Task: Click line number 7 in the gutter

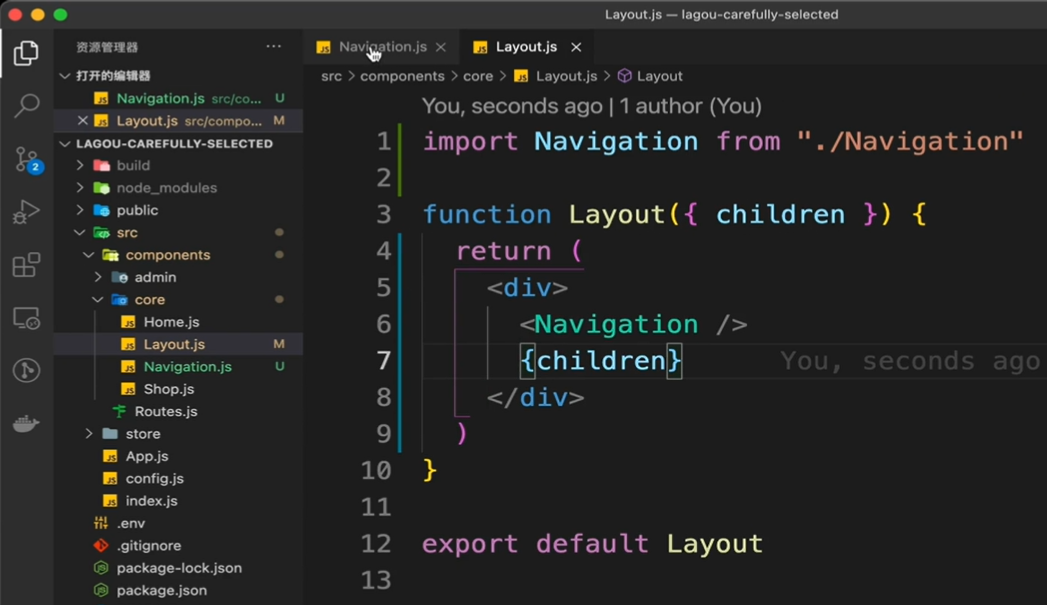Action: coord(383,361)
